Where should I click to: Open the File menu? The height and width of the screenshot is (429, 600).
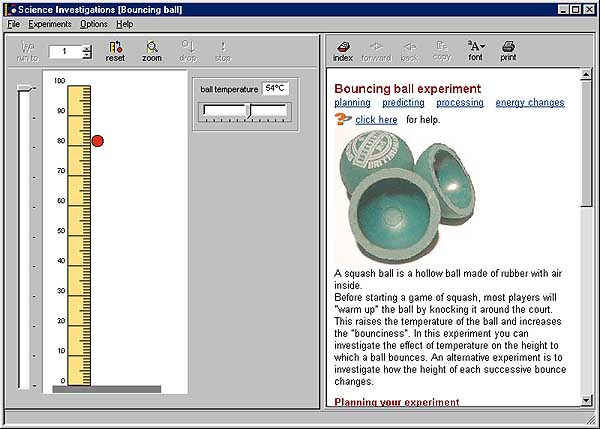pyautogui.click(x=14, y=24)
